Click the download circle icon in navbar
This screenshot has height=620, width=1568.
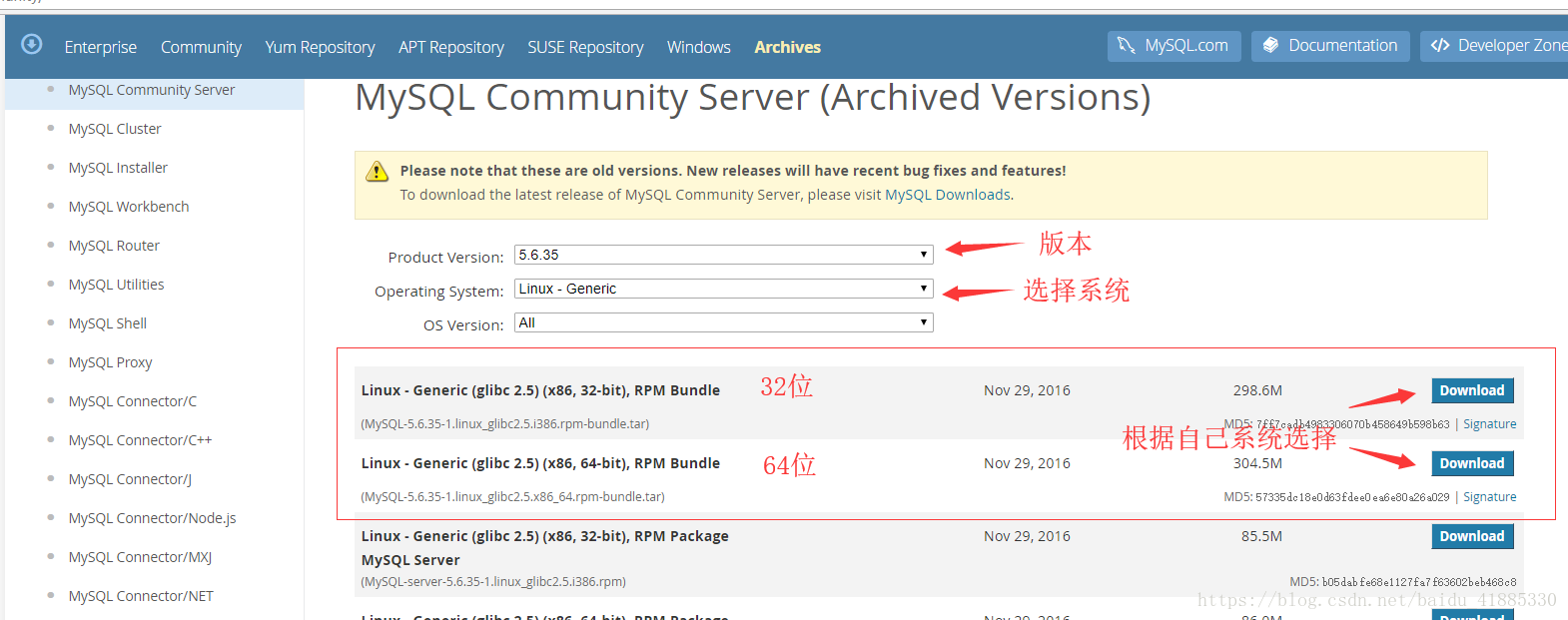pos(32,44)
